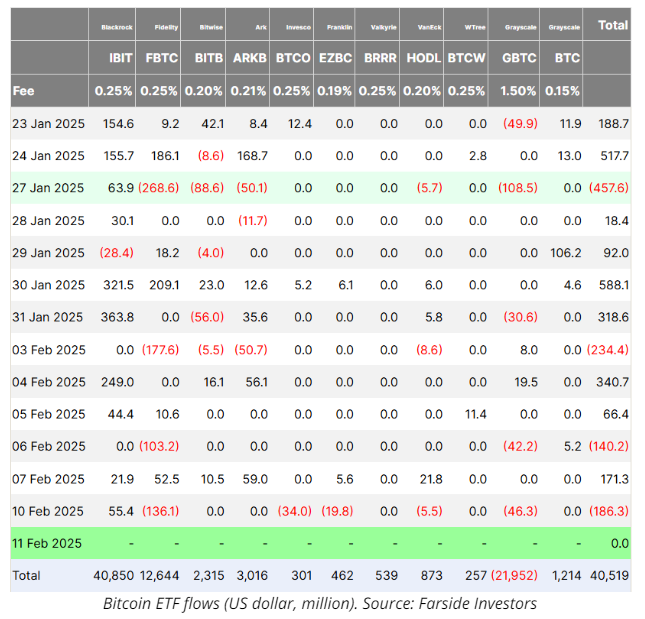Screen dimensions: 645x619
Task: Click the 0.21% ARKB fee cell
Action: (x=248, y=91)
